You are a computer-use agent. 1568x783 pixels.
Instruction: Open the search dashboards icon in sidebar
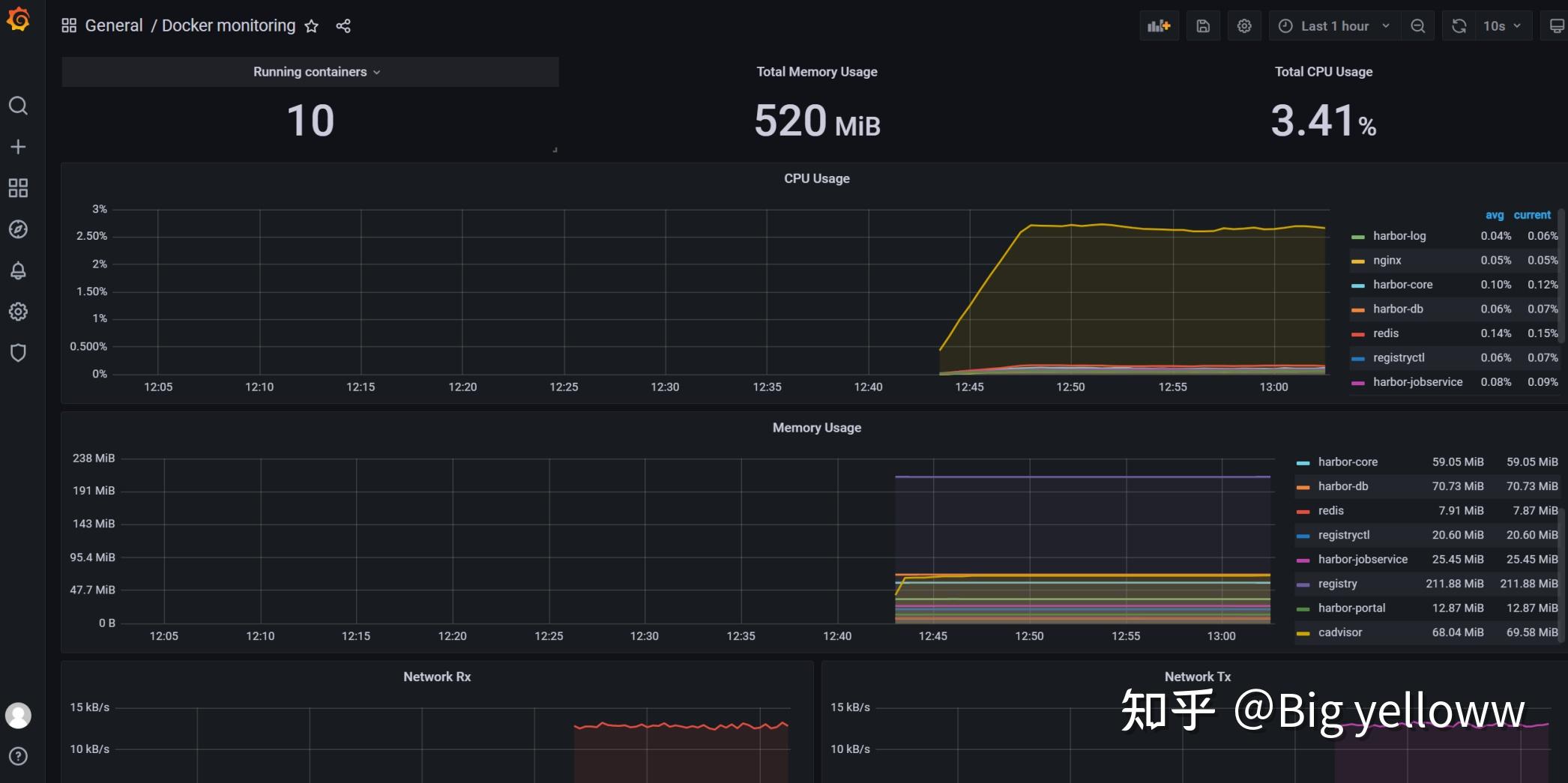pyautogui.click(x=18, y=106)
